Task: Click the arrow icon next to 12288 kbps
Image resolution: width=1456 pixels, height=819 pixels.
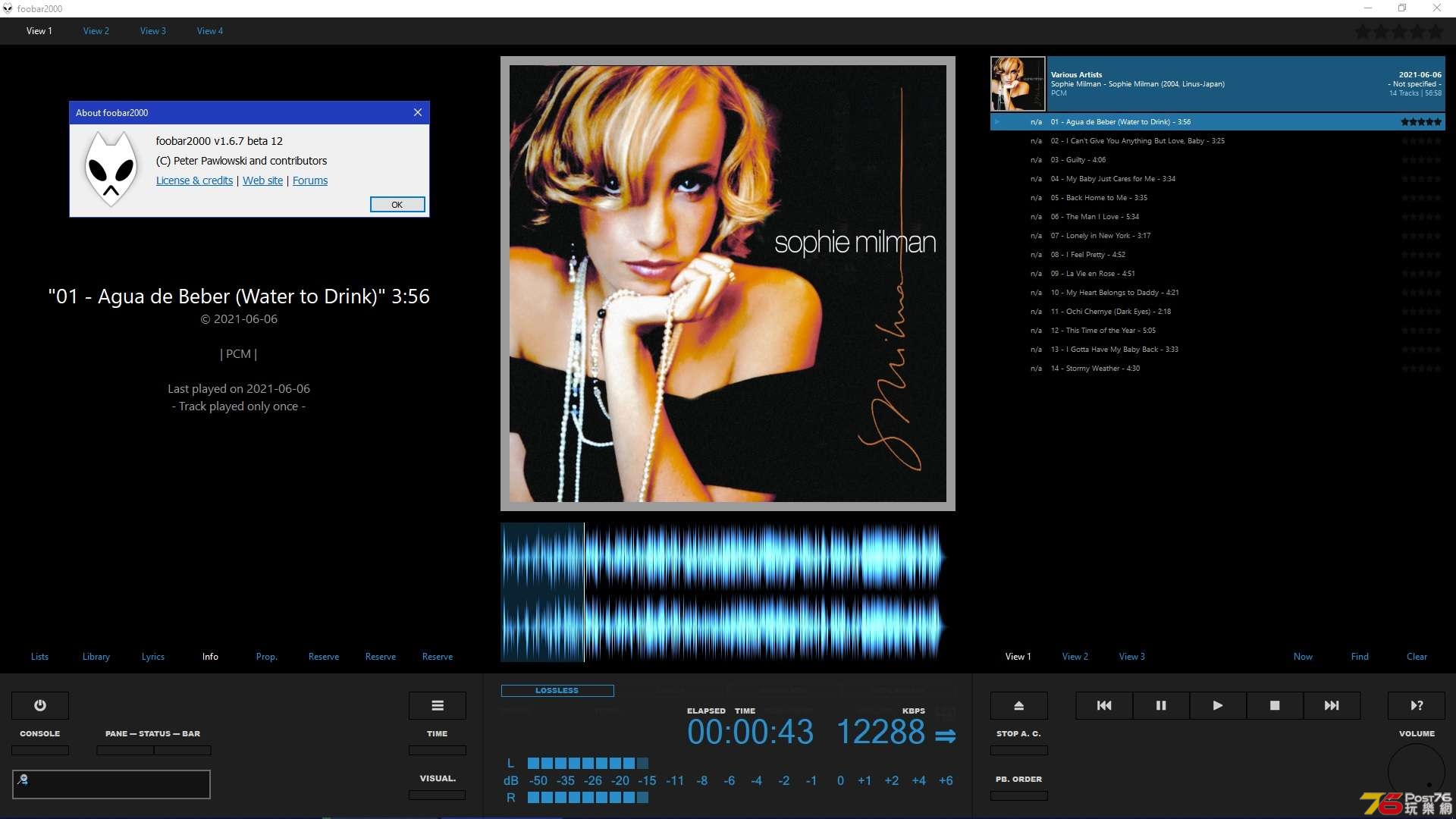Action: (x=946, y=736)
